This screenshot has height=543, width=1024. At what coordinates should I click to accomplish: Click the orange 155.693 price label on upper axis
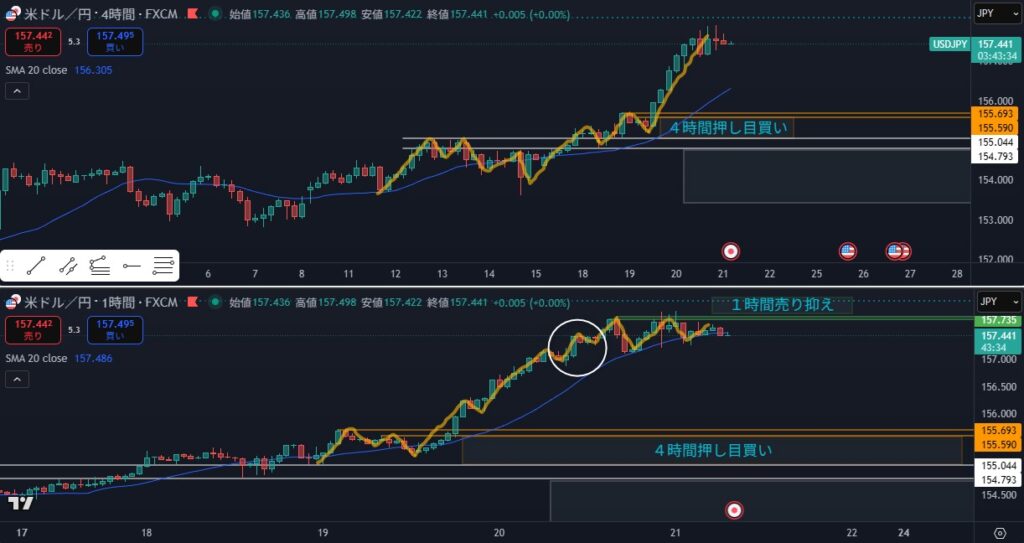997,116
